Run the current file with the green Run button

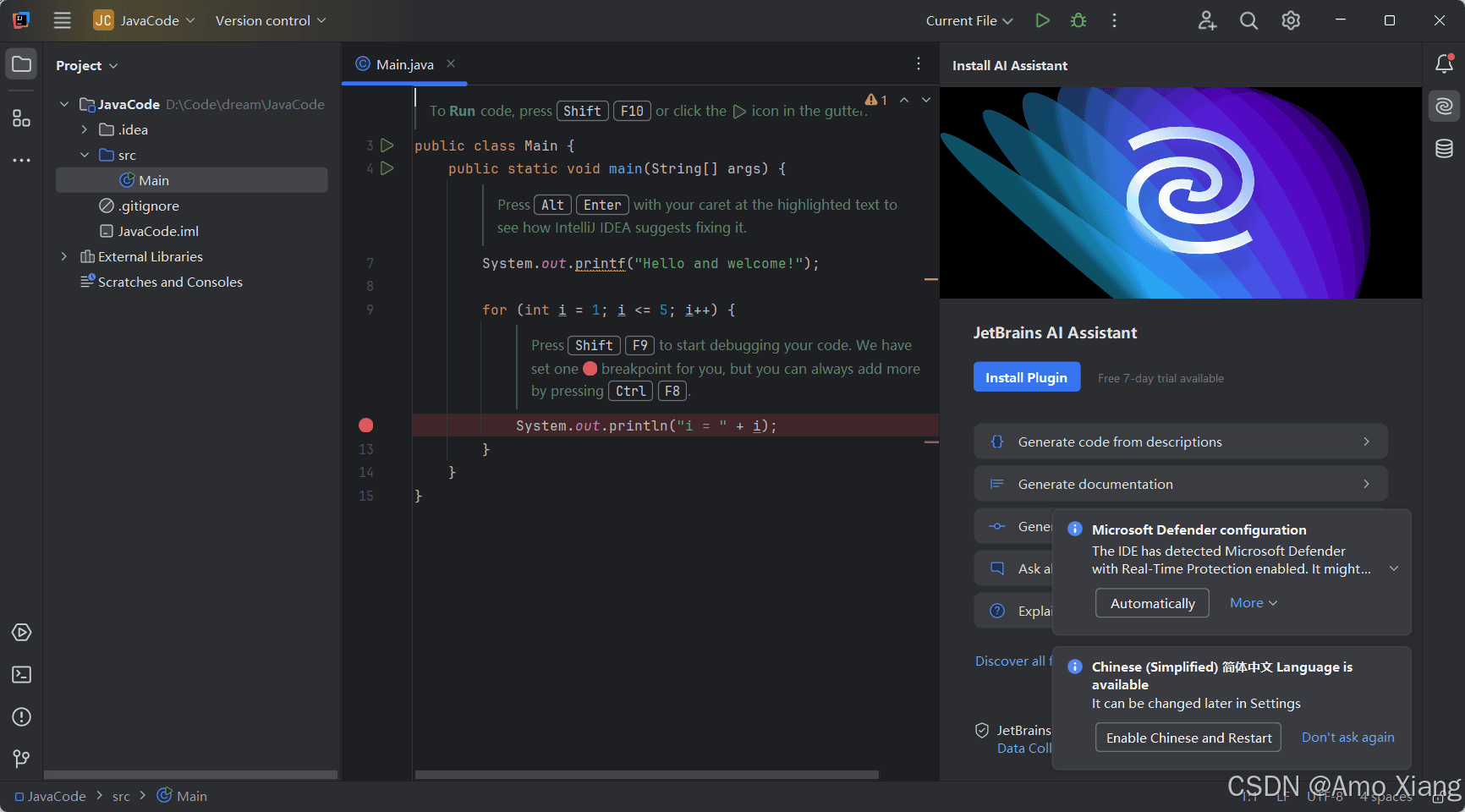coord(1042,20)
